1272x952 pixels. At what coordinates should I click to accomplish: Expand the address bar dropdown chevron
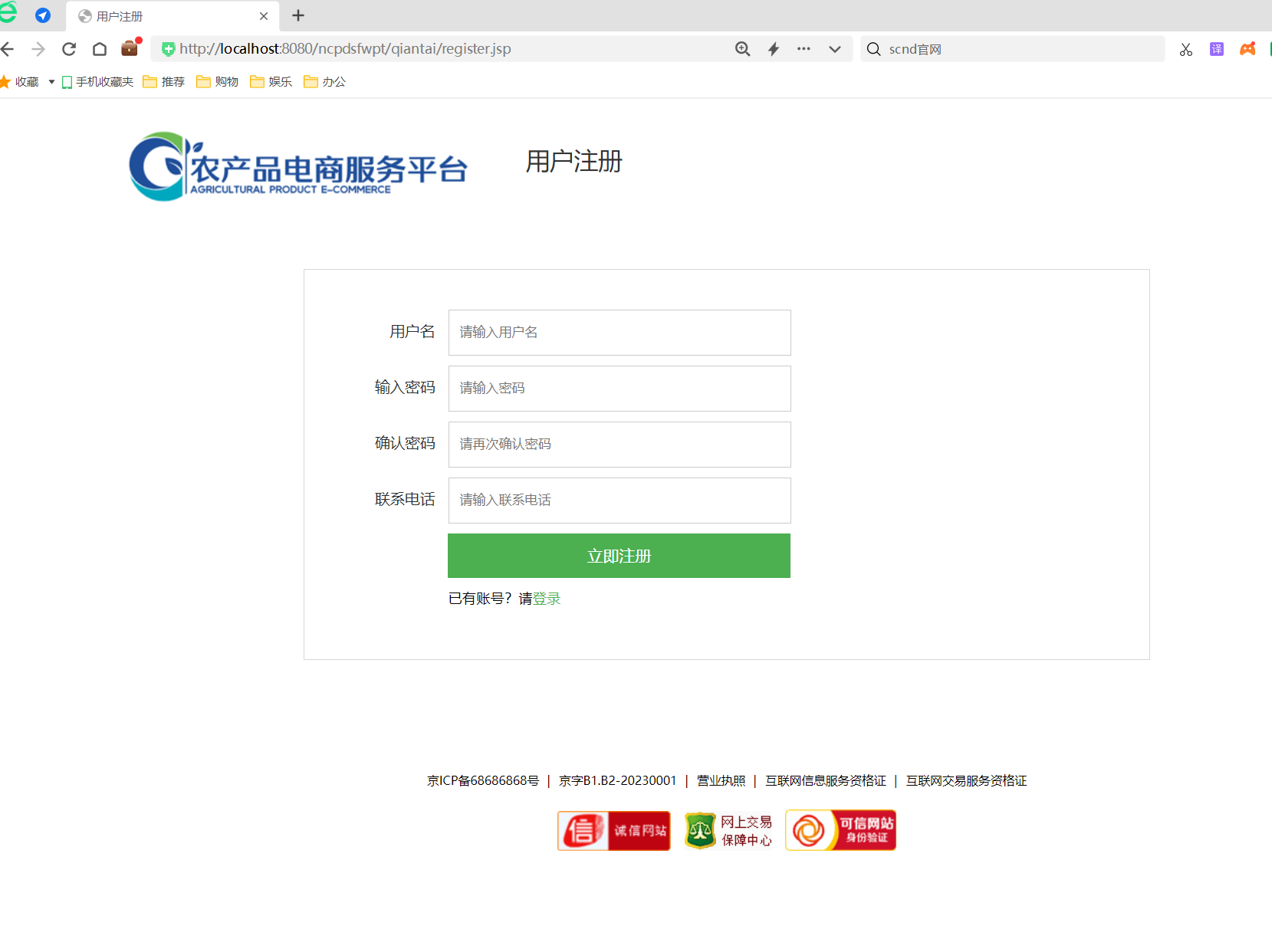point(835,49)
